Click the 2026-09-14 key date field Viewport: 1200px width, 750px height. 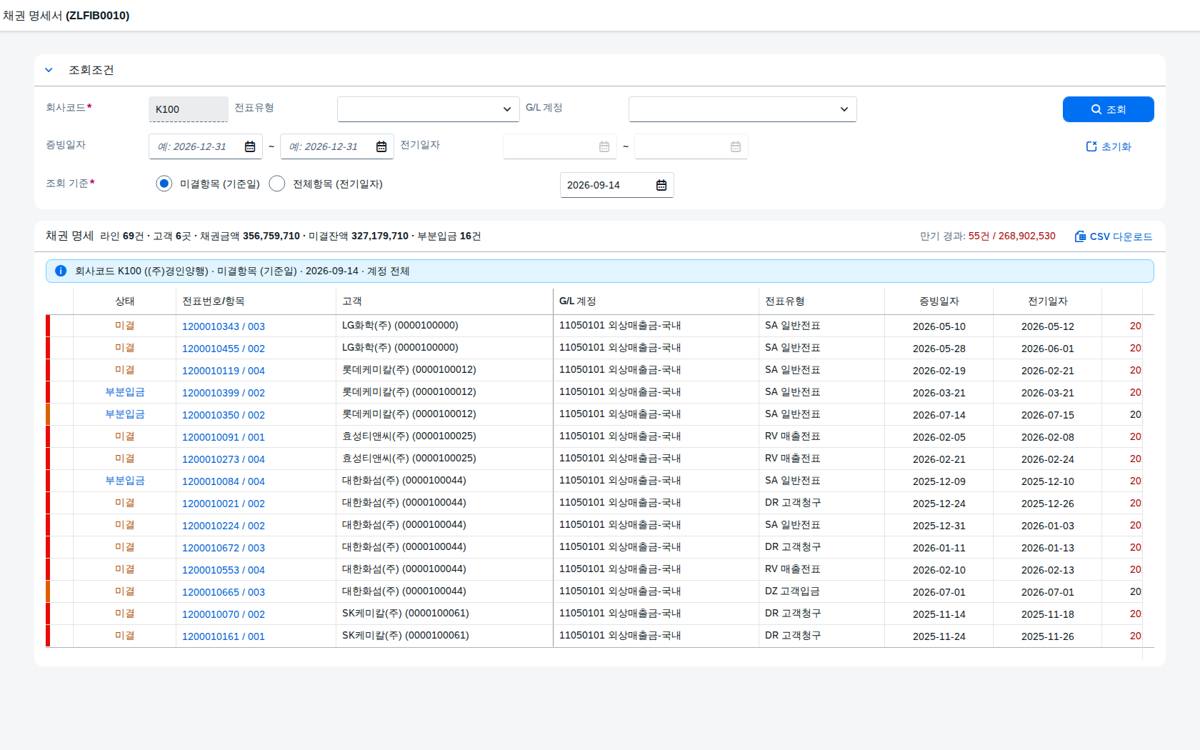[605, 185]
